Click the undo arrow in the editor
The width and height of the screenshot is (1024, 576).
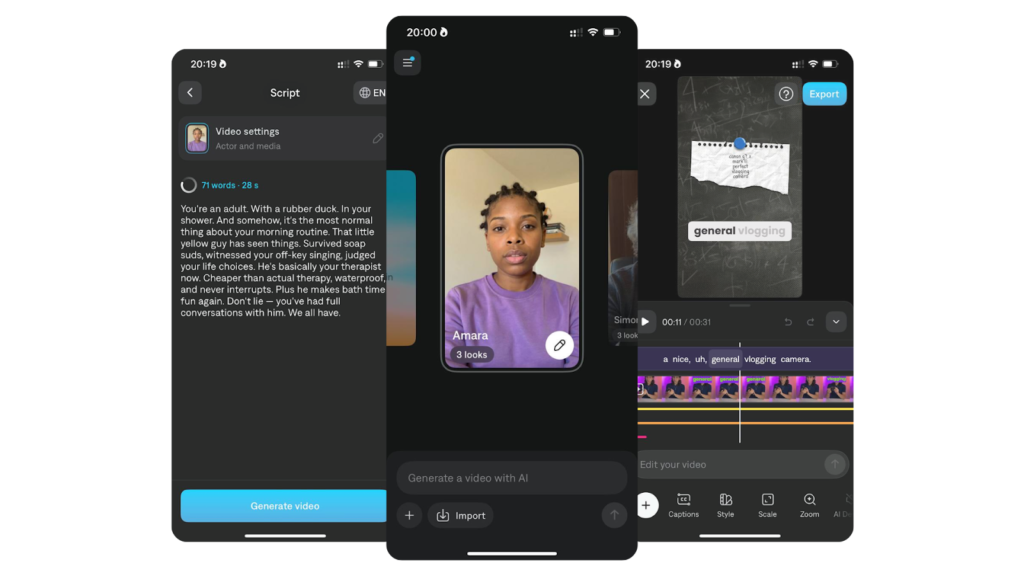(788, 322)
